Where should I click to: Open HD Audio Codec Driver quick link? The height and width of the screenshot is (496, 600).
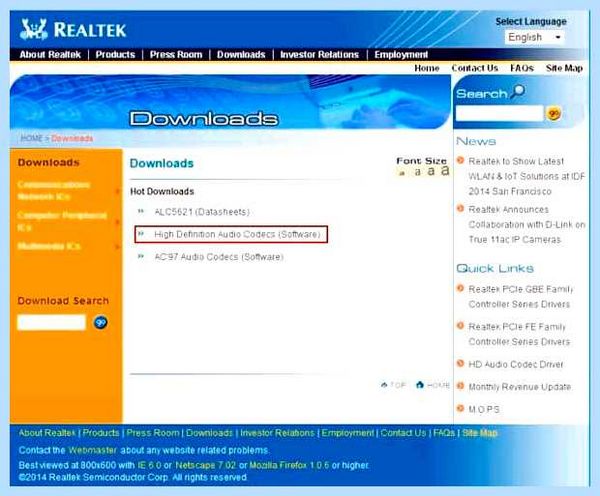[x=516, y=364]
